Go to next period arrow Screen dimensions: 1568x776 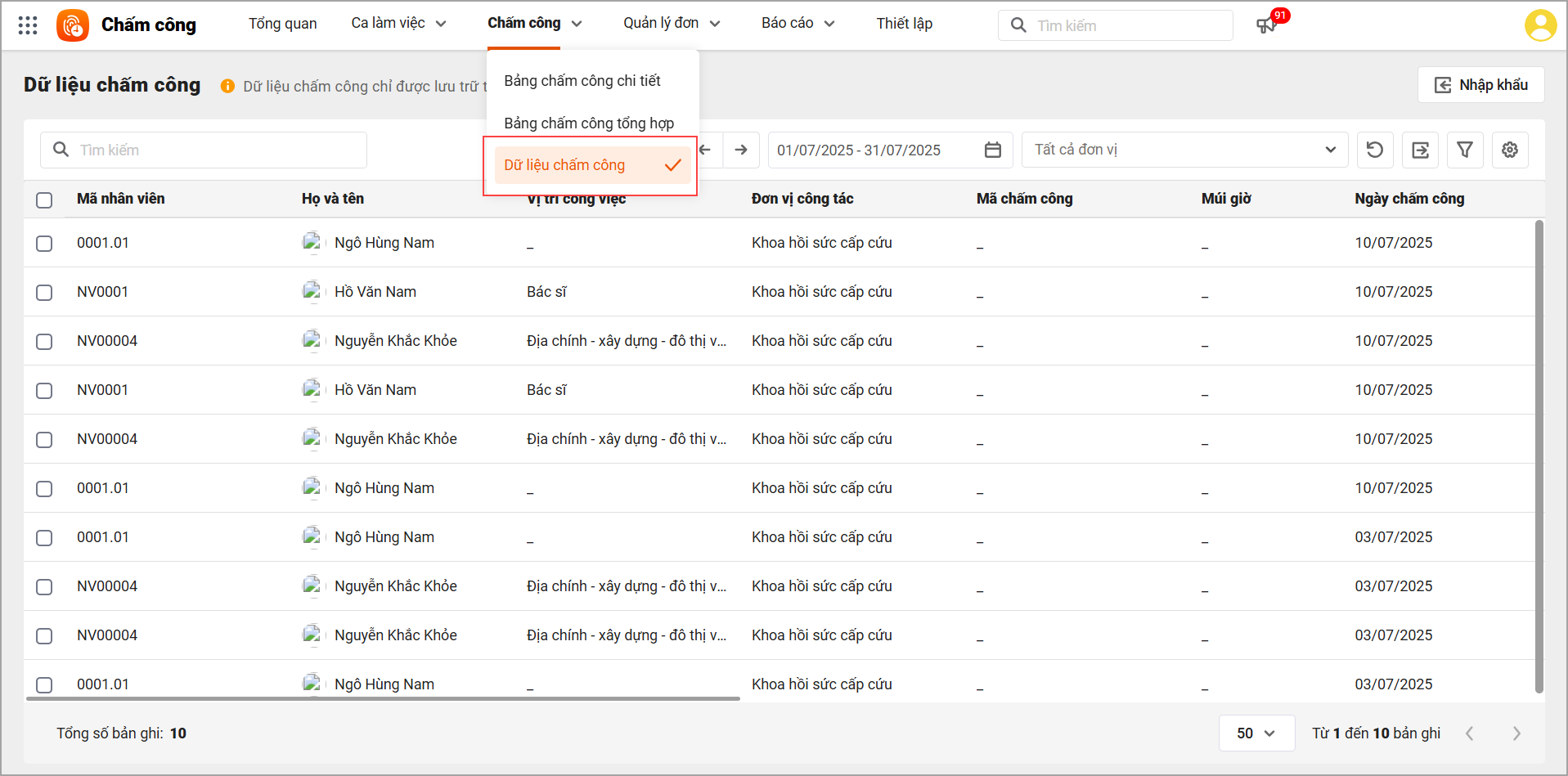741,150
